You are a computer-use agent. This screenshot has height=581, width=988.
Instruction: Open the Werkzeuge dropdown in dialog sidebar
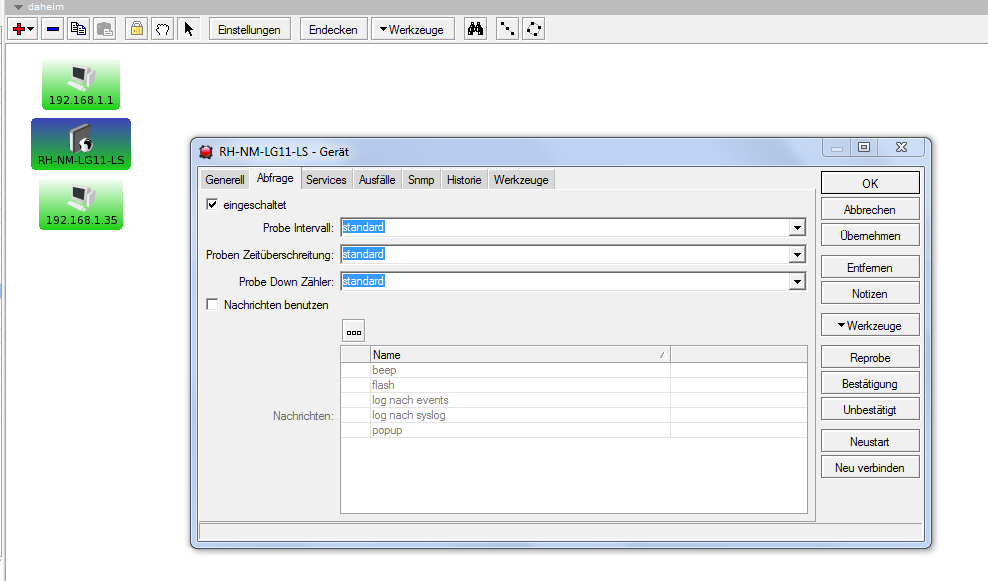pyautogui.click(x=869, y=326)
